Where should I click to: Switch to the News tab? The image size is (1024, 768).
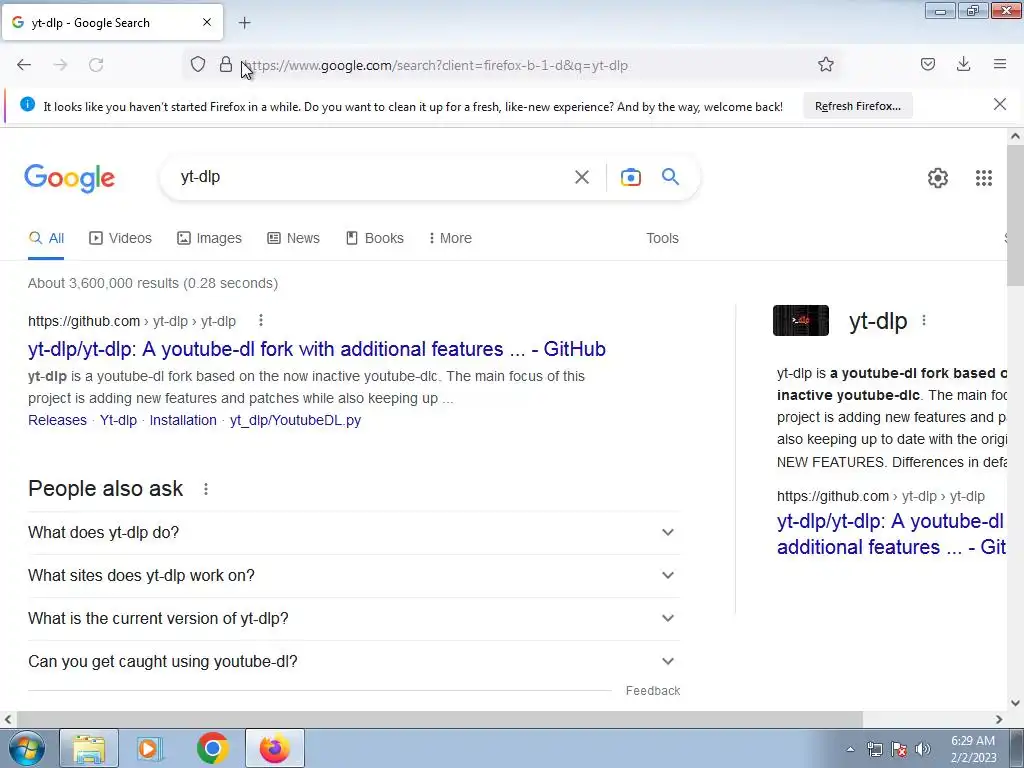click(293, 238)
